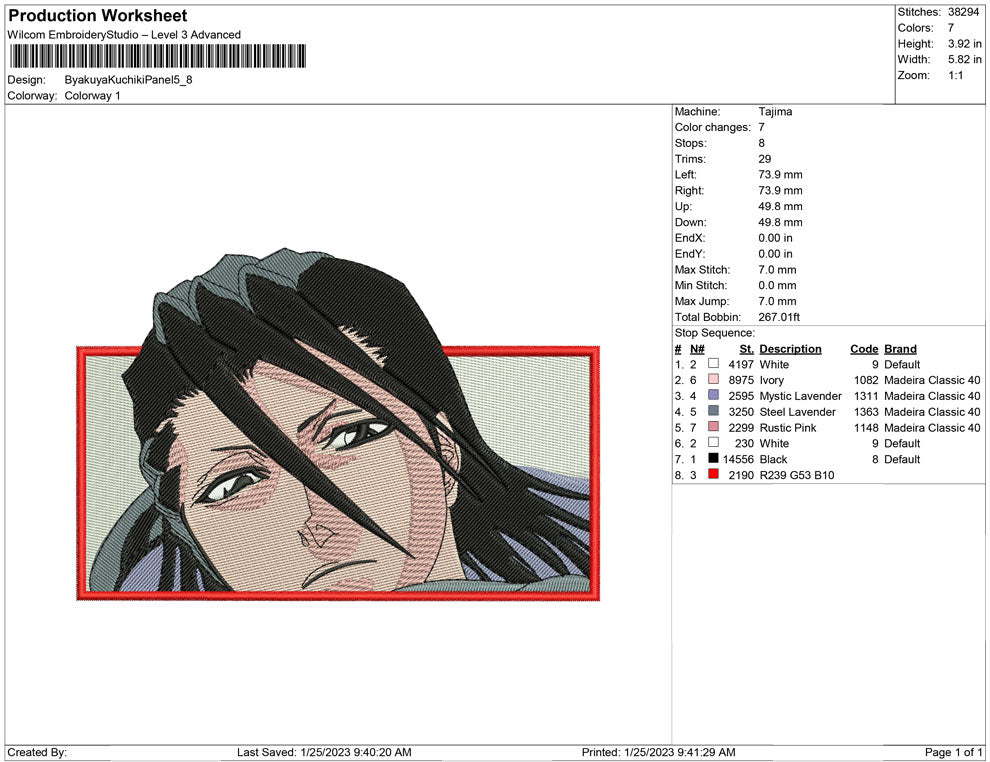Viewport: 990px width, 762px height.
Task: Click the Stitches value 38294
Action: coord(963,12)
